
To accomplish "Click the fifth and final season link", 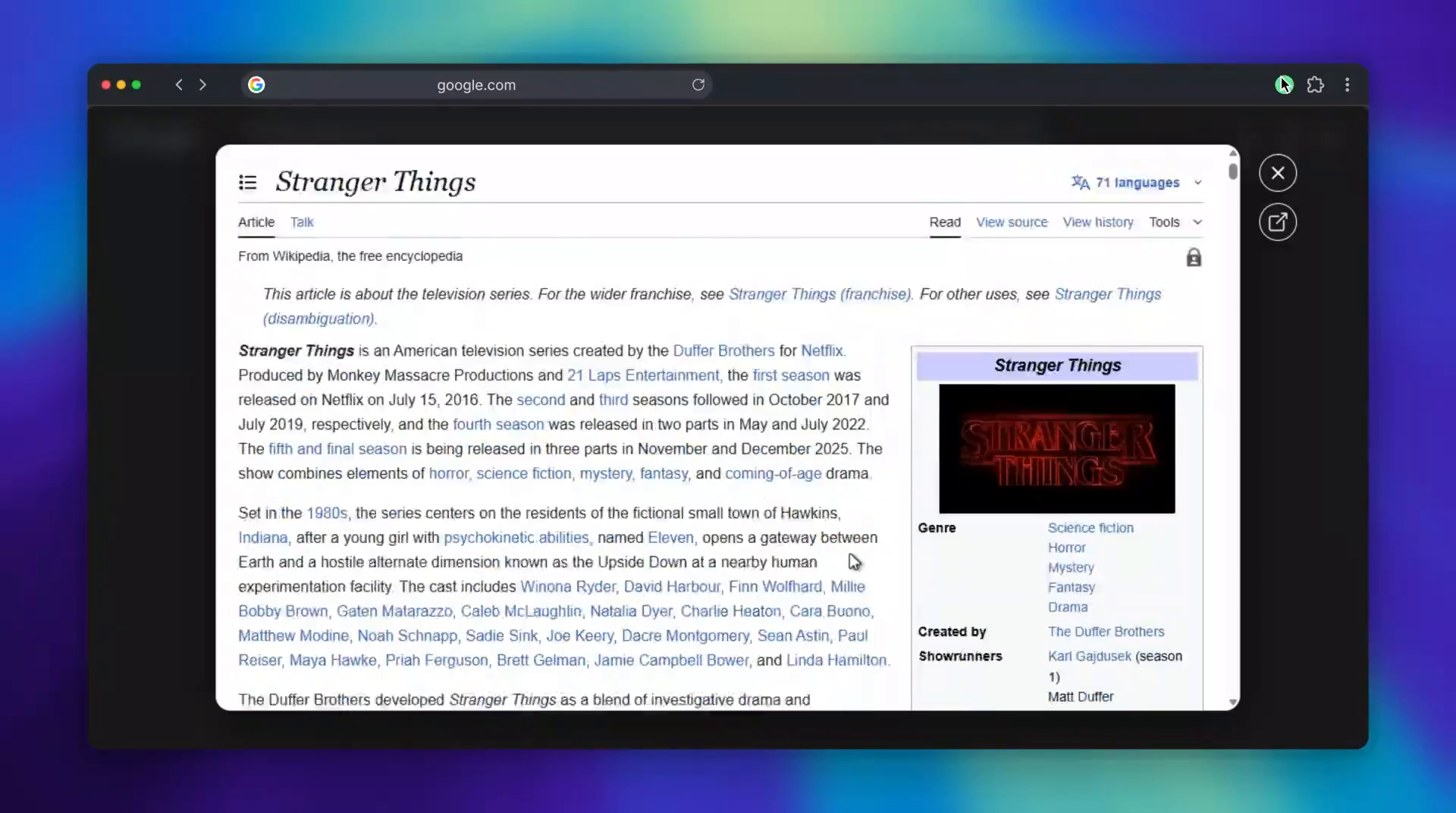I will (x=337, y=449).
